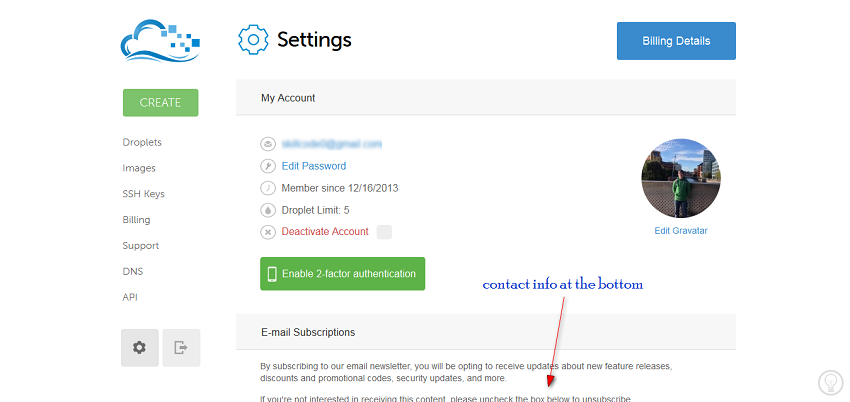Follow the Edit Gravatar link
This screenshot has width=850, height=402.
pos(681,231)
